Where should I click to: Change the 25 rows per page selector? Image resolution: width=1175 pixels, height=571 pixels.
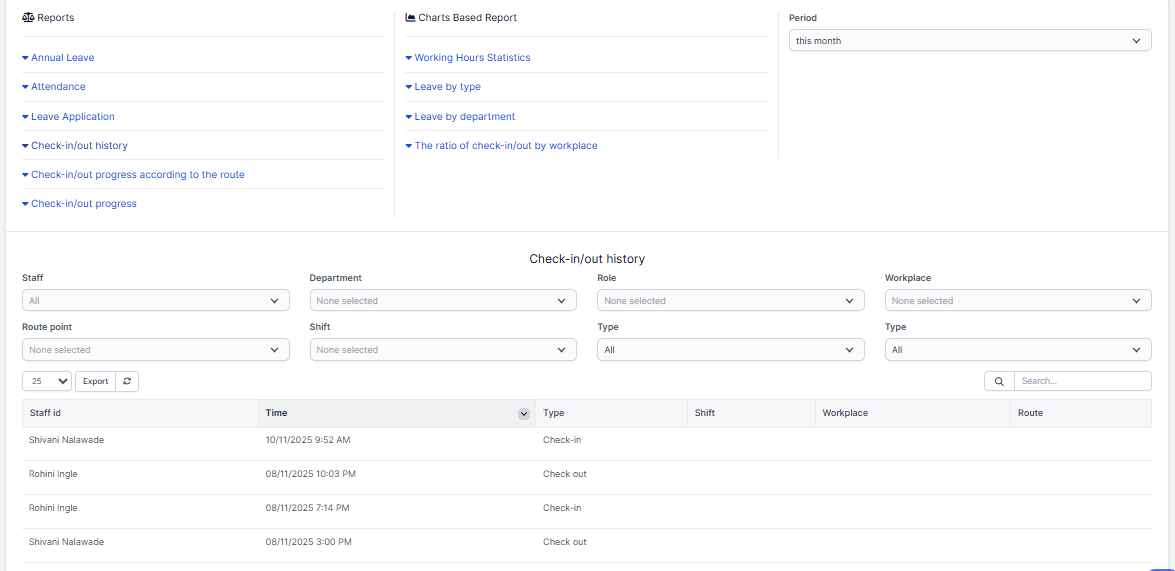click(47, 381)
